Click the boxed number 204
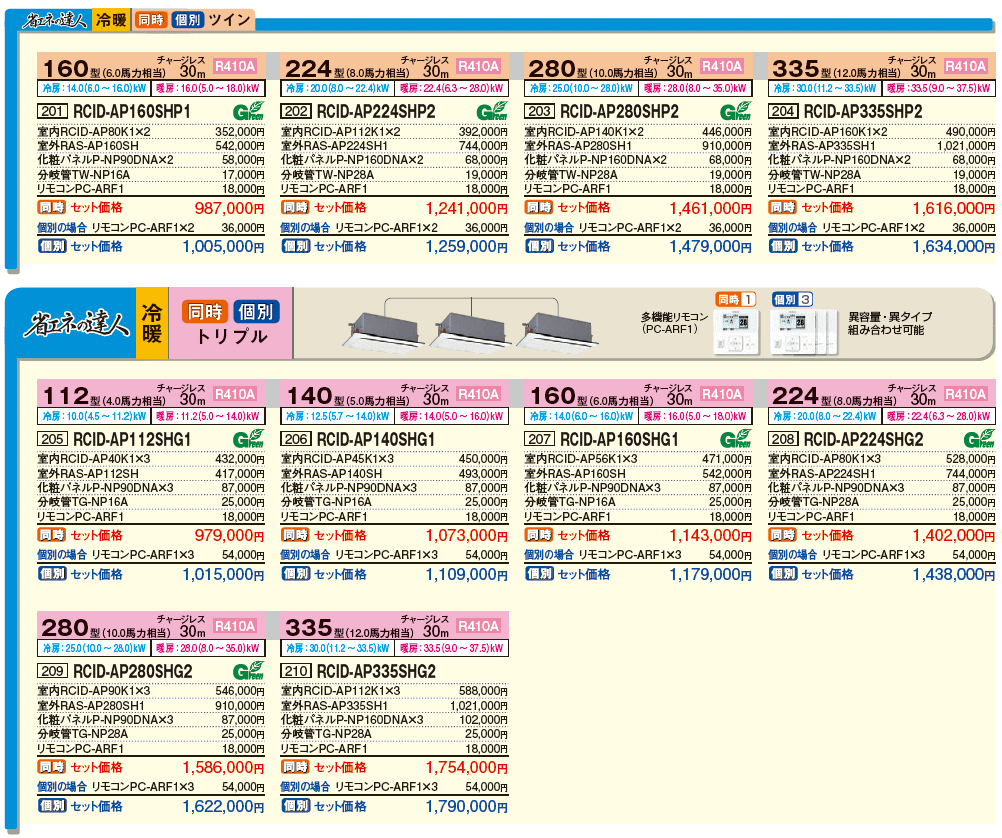Viewport: 1002px width, 838px height. [x=783, y=111]
